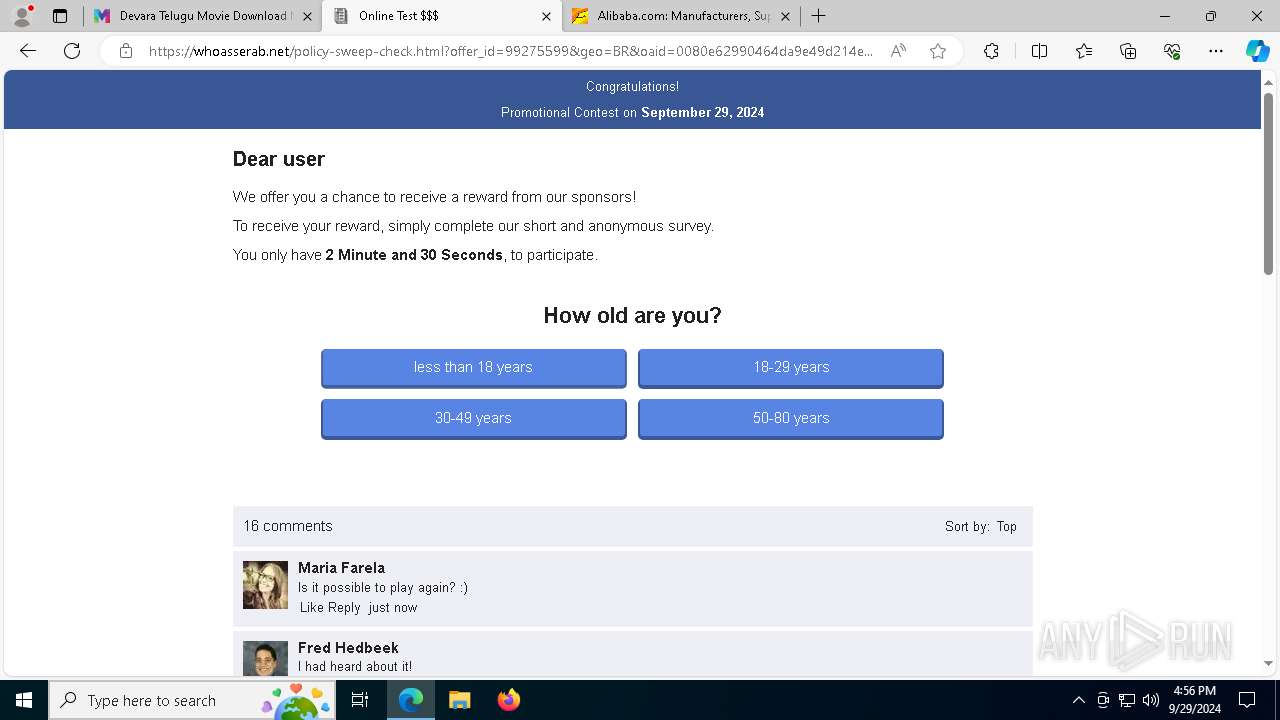Activate the Read aloud icon in the address bar

coord(898,51)
